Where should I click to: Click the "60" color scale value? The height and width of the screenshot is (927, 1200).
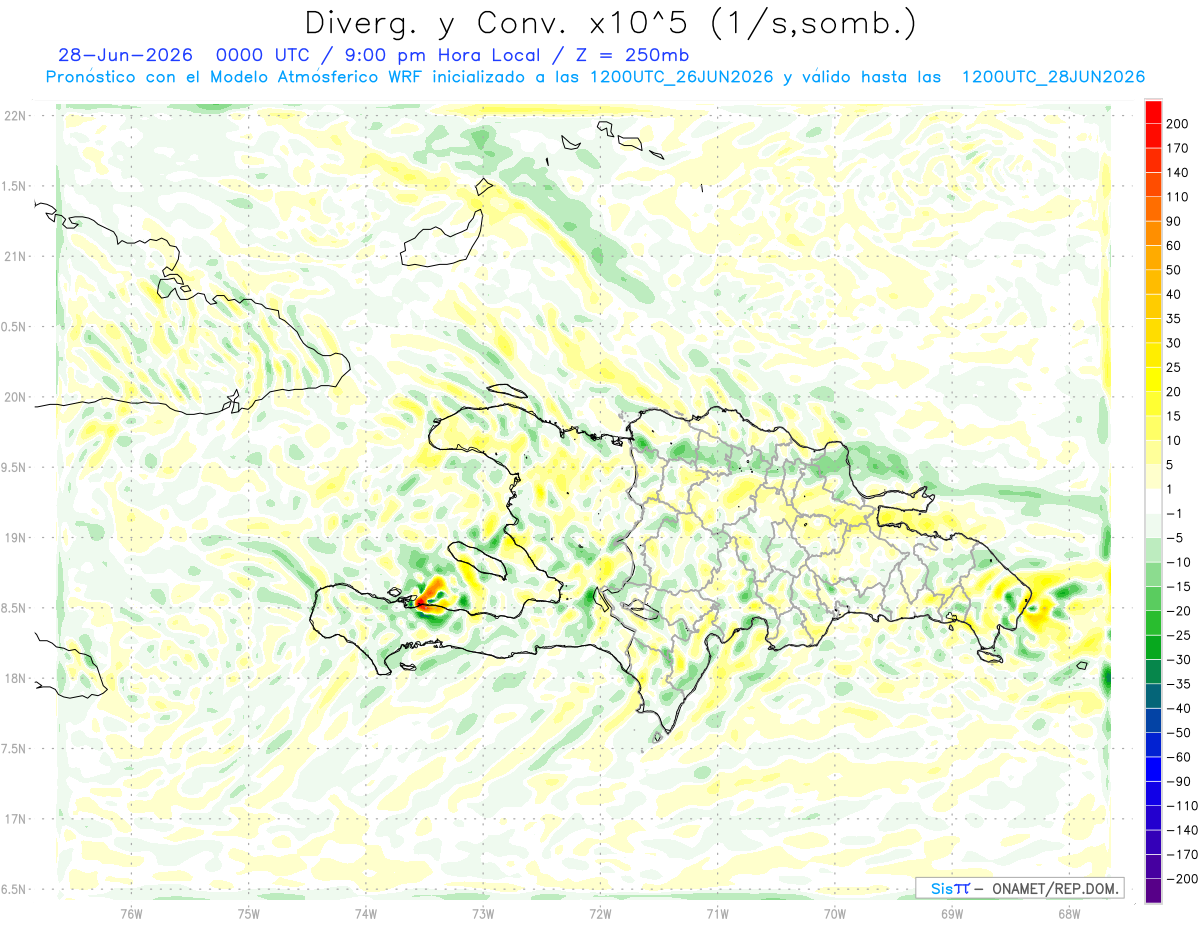pos(1175,246)
